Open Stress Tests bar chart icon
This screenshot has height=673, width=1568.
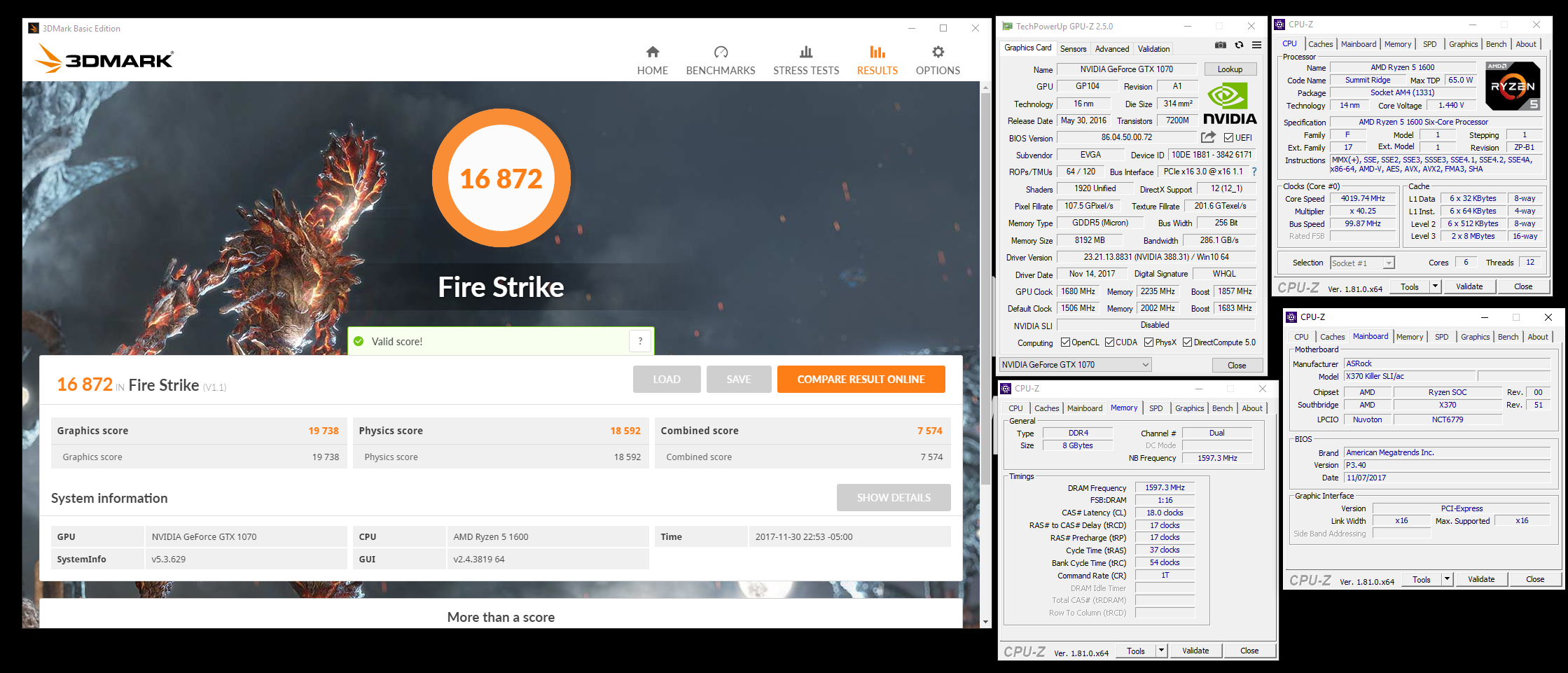coord(806,52)
